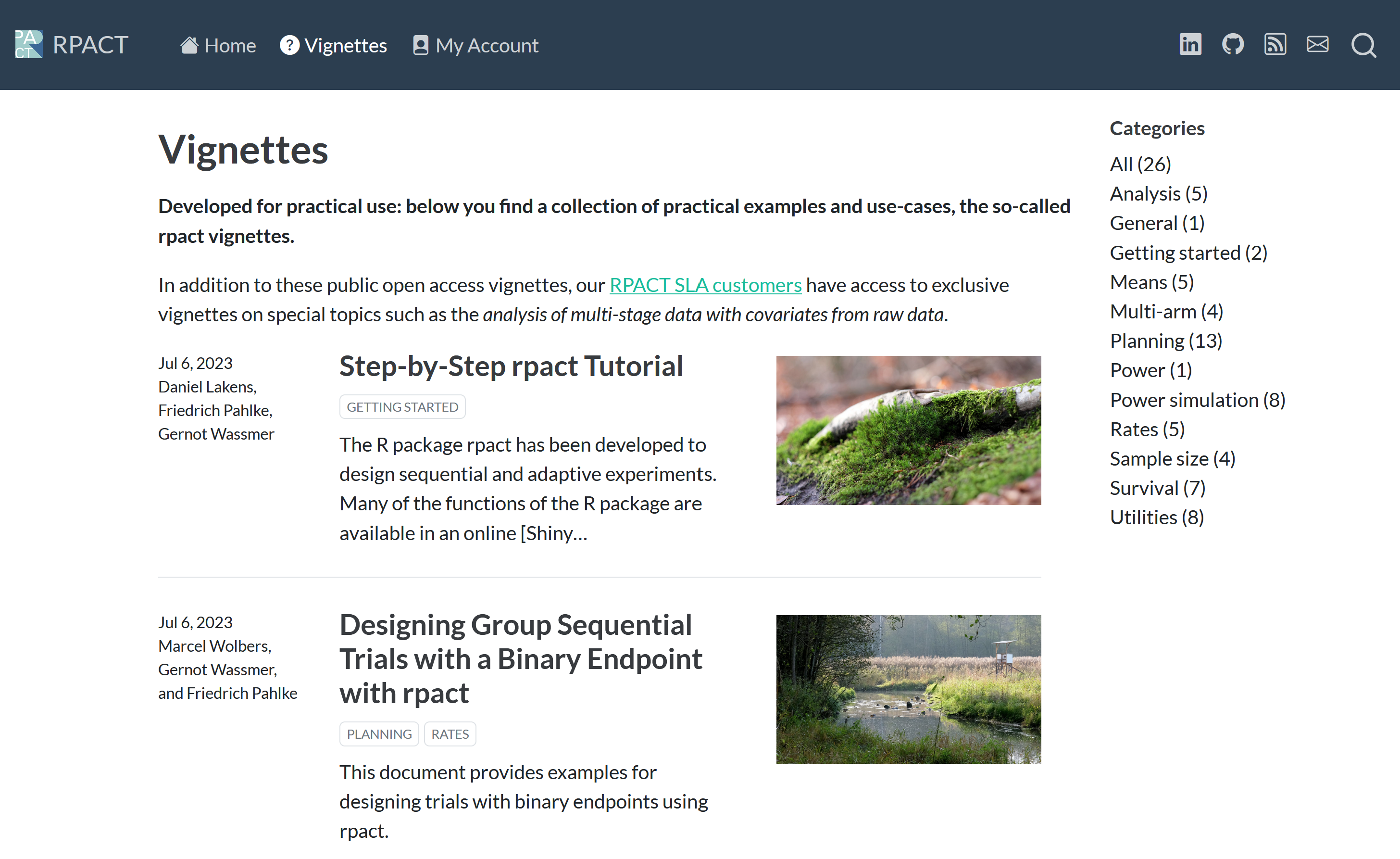Show All vignettes category
Image resolution: width=1400 pixels, height=859 pixels.
pyautogui.click(x=1140, y=164)
